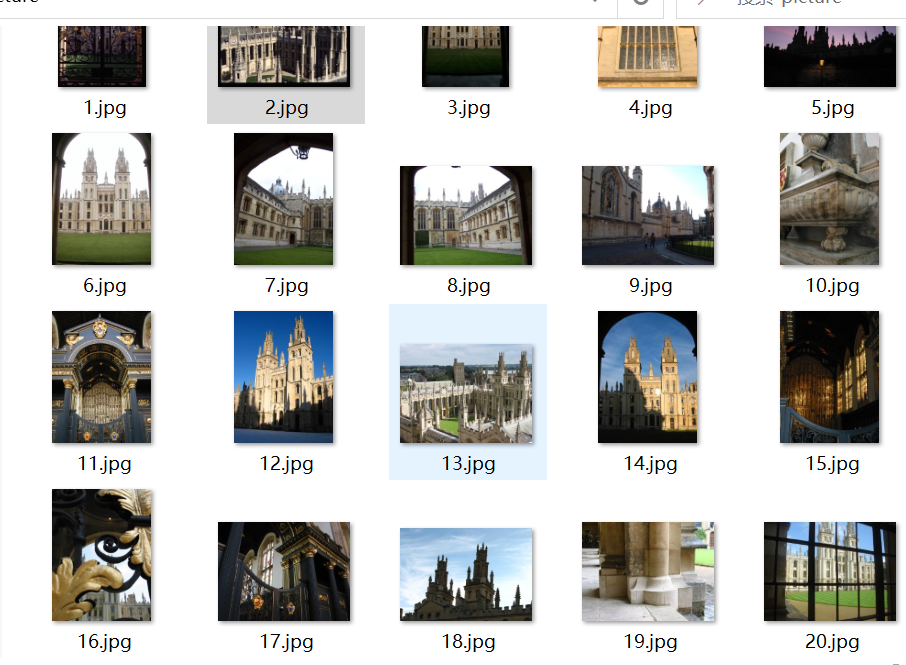Select the 5.jpg thumbnail image
Viewport: 906px width, 665px height.
pyautogui.click(x=830, y=56)
